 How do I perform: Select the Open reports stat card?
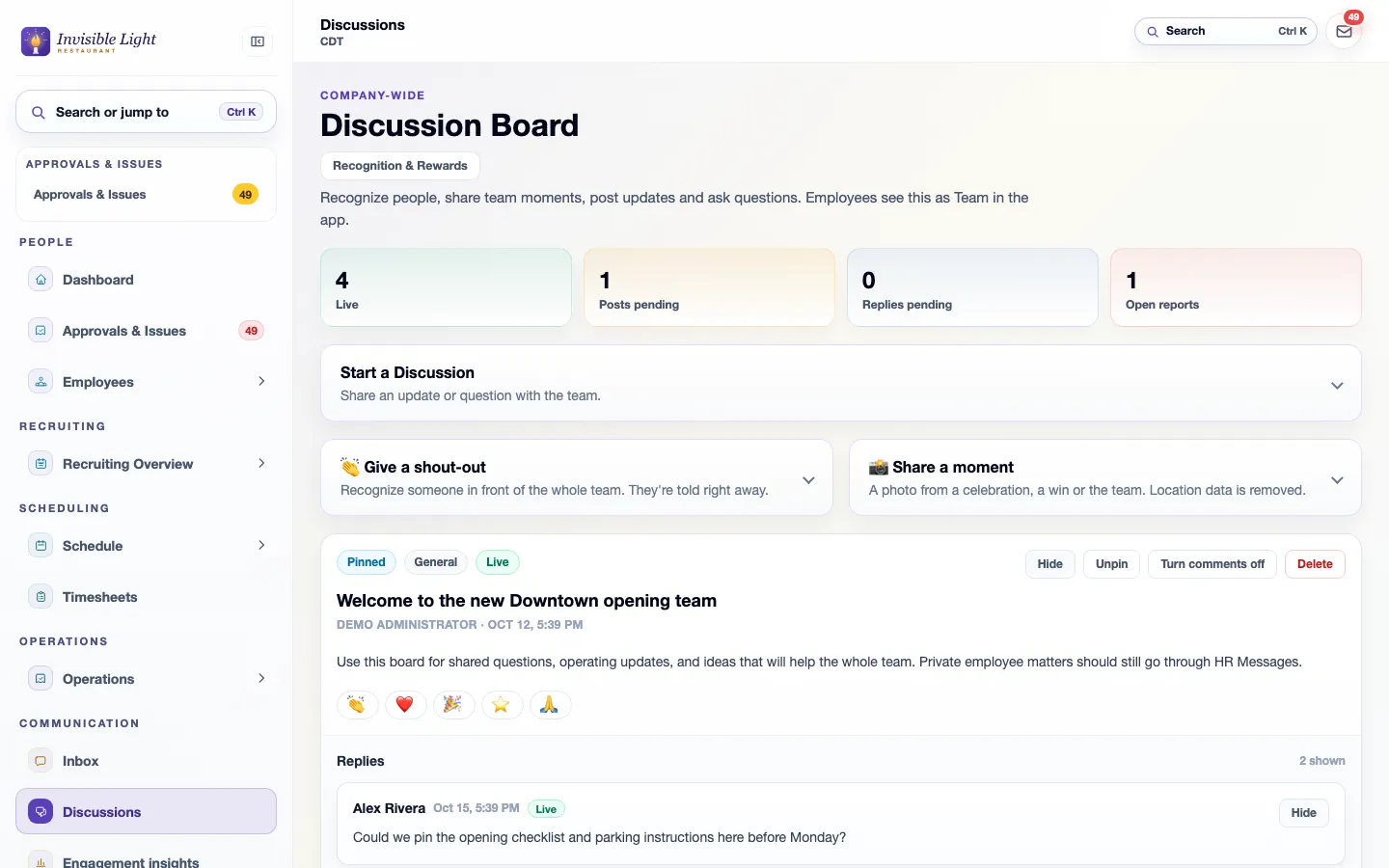(x=1236, y=287)
